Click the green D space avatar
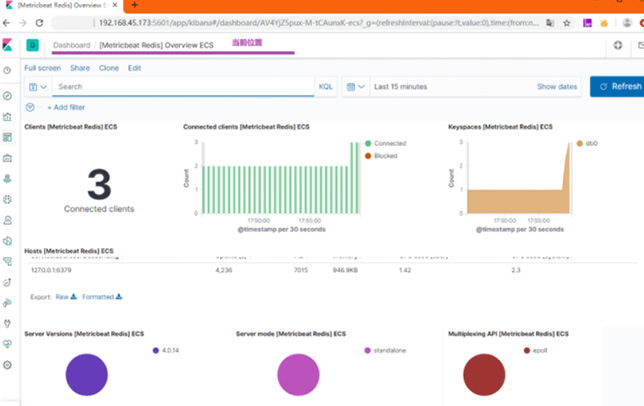The image size is (644, 406). click(x=32, y=45)
